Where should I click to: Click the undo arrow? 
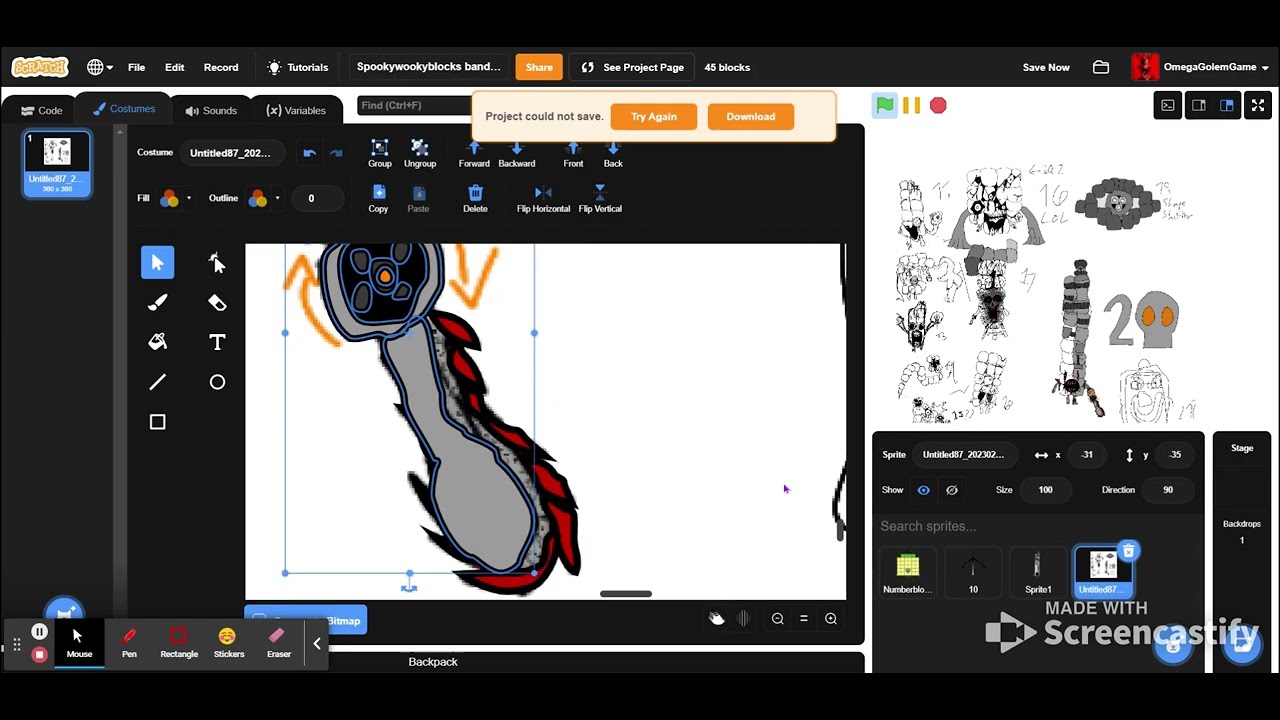pyautogui.click(x=309, y=153)
